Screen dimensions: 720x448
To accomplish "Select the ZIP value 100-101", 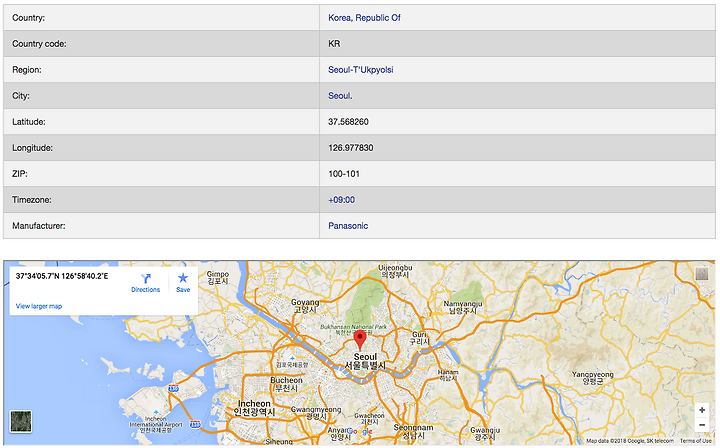I will 344,174.
